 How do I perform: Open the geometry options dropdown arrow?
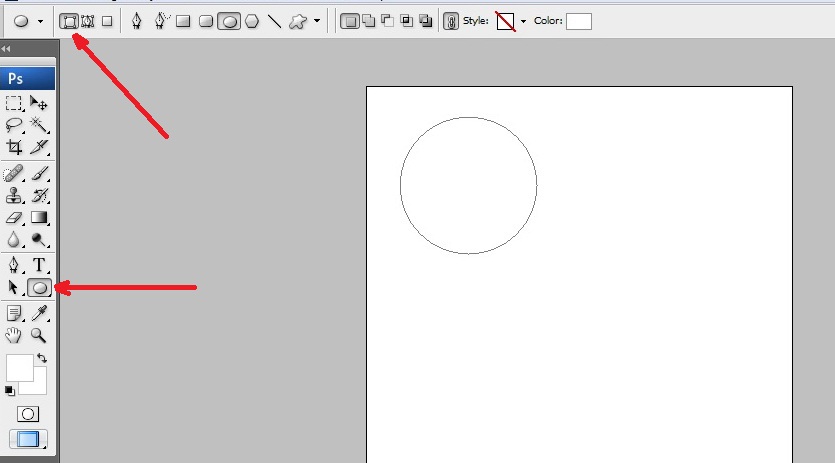pos(317,21)
